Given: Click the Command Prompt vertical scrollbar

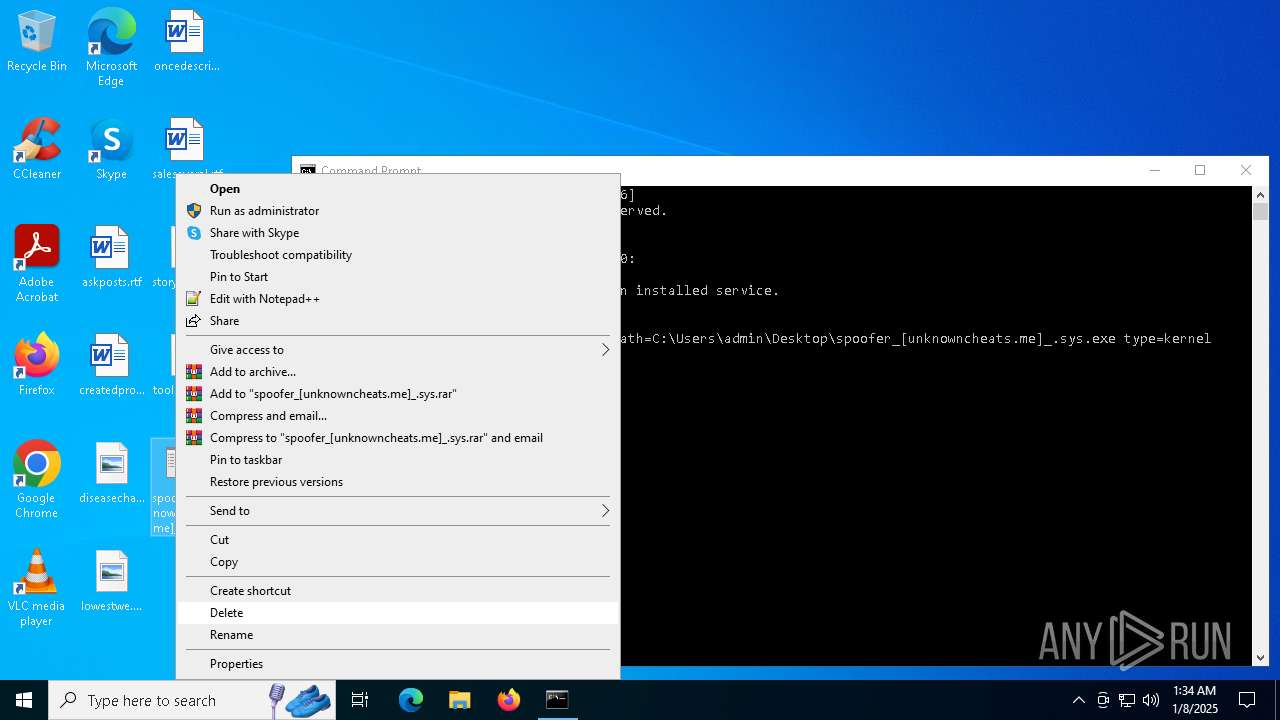Looking at the screenshot, I should click(1260, 426).
